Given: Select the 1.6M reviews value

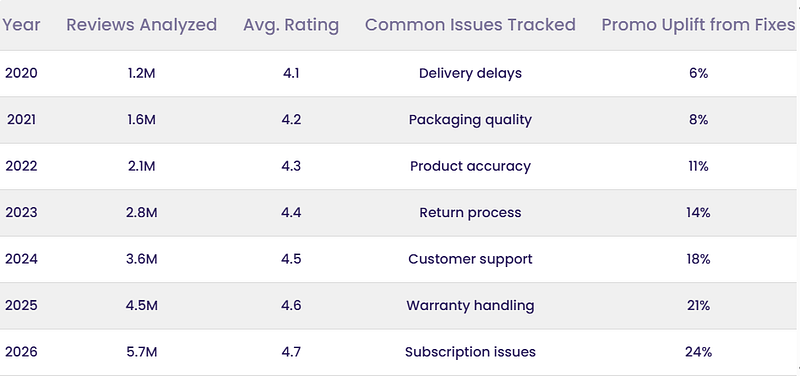Looking at the screenshot, I should pos(141,120).
